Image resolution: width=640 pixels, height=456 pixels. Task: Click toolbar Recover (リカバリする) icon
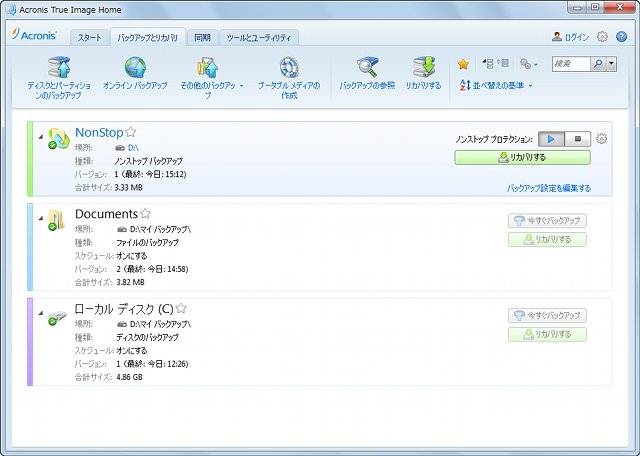[423, 68]
